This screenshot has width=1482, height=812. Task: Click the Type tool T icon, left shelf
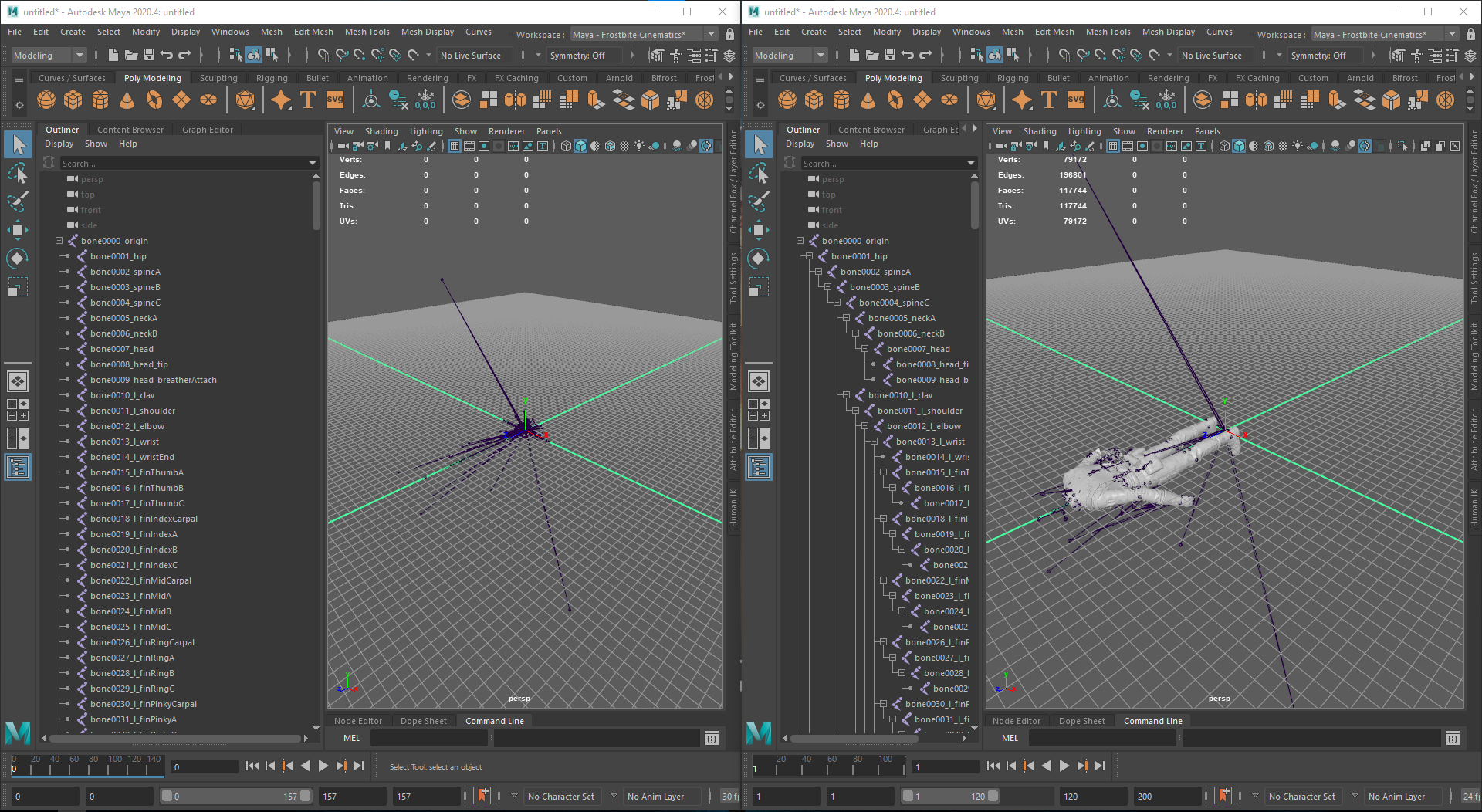pos(308,100)
